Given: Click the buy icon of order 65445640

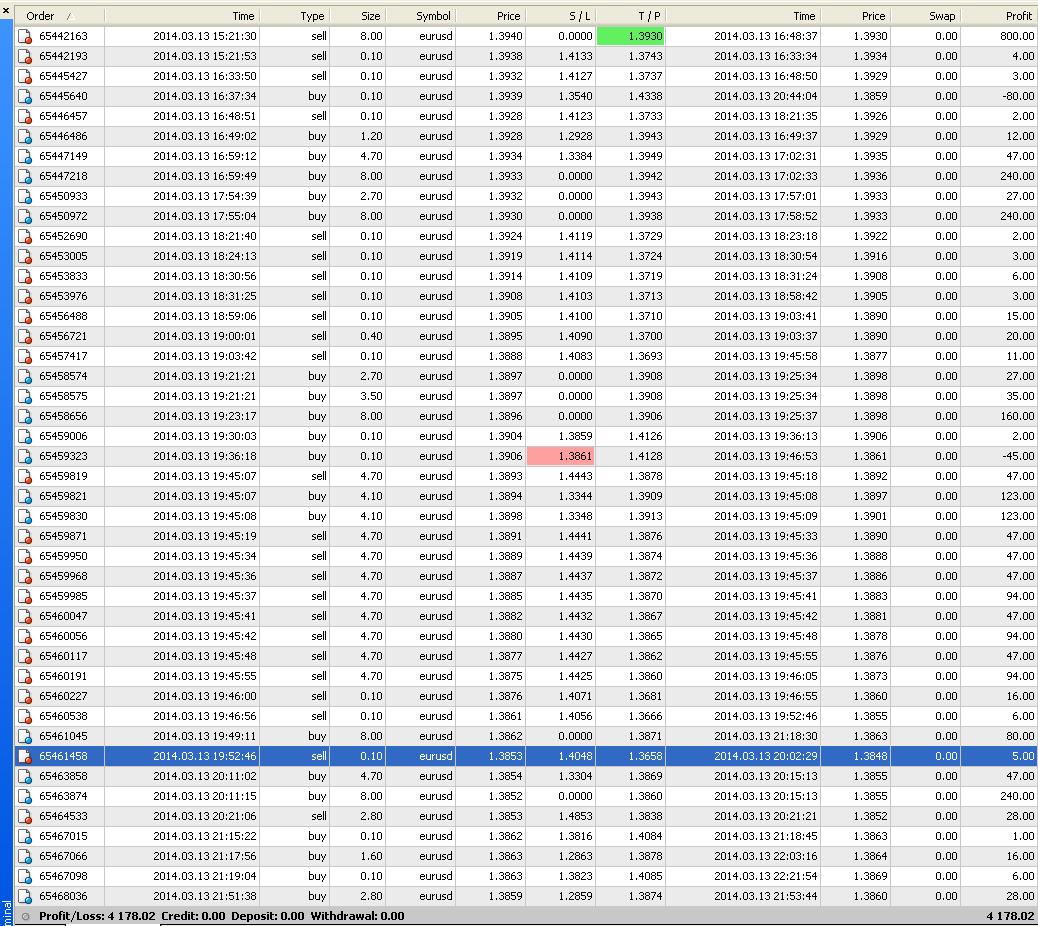Looking at the screenshot, I should tap(24, 97).
